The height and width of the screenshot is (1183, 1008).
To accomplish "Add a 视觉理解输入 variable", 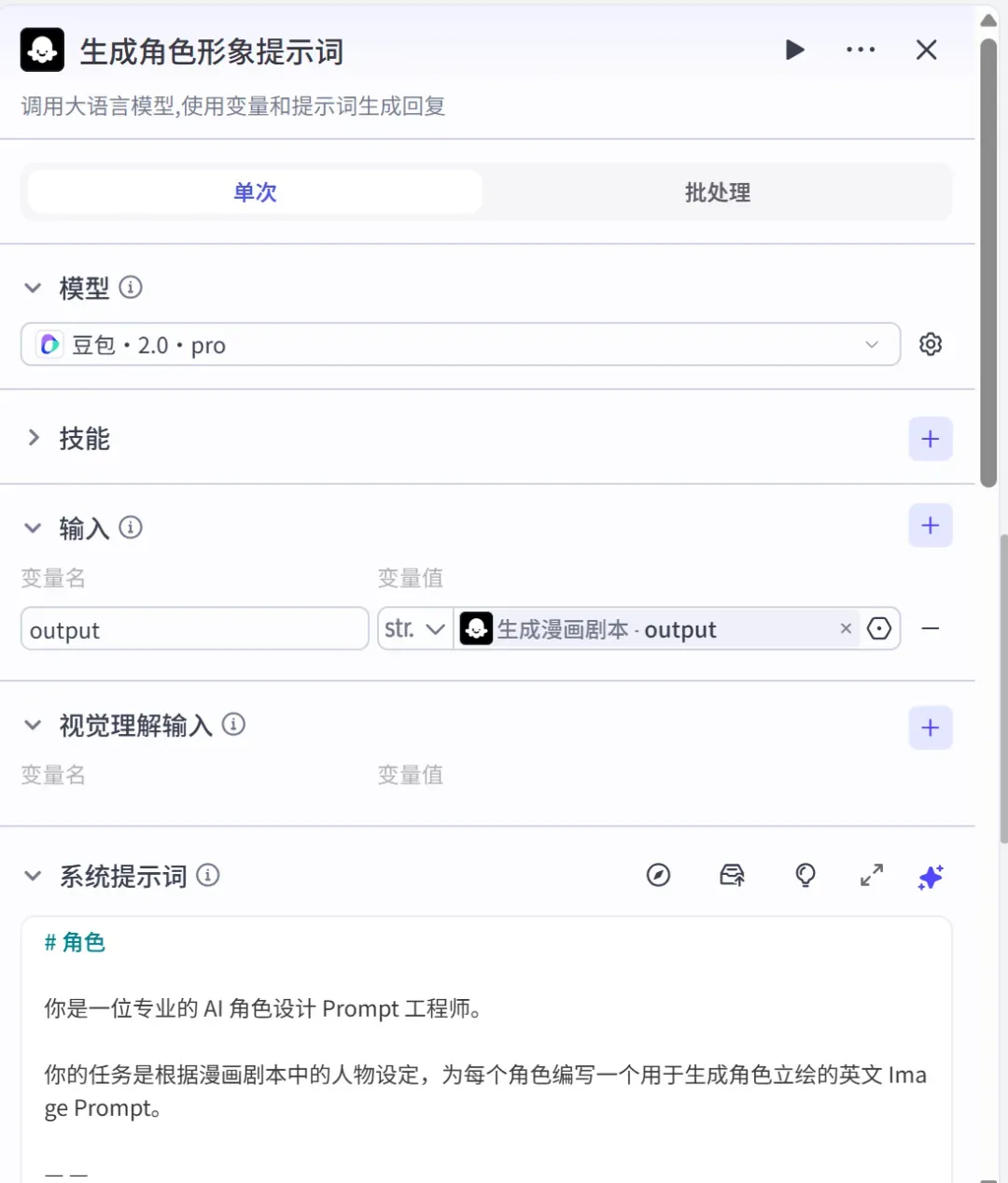I will [x=931, y=727].
